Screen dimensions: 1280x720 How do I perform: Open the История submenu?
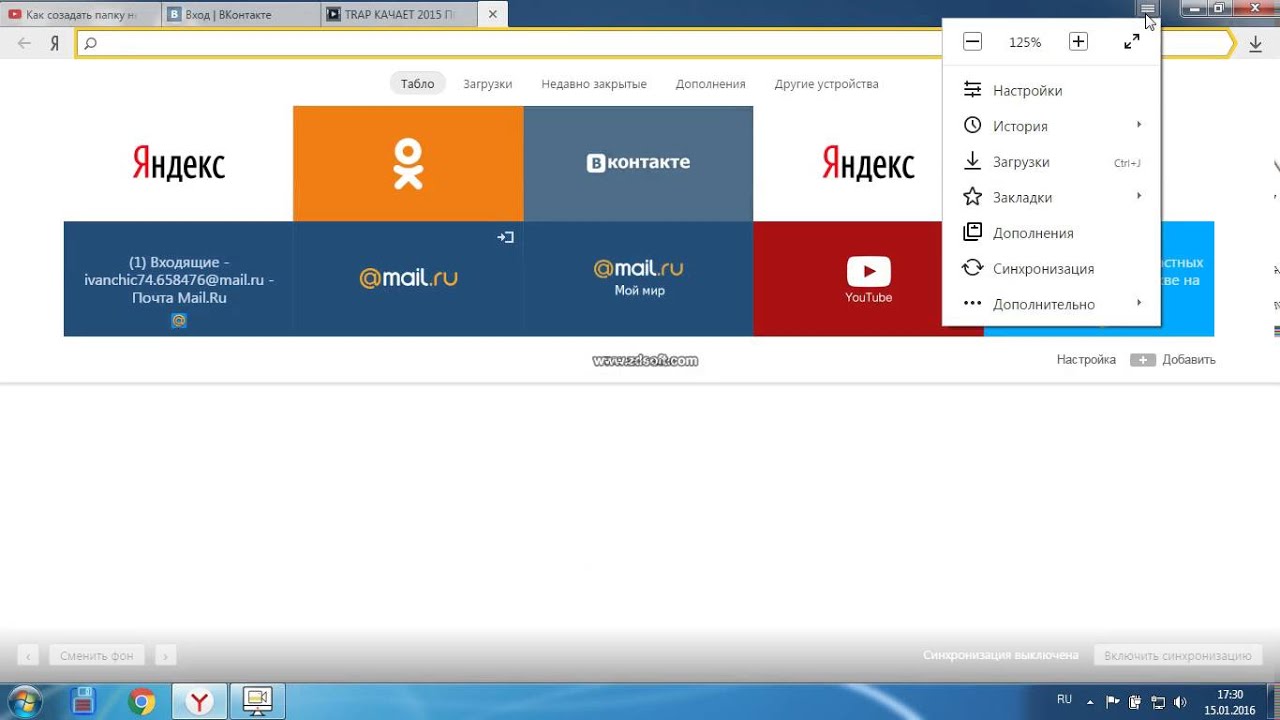(x=1051, y=126)
